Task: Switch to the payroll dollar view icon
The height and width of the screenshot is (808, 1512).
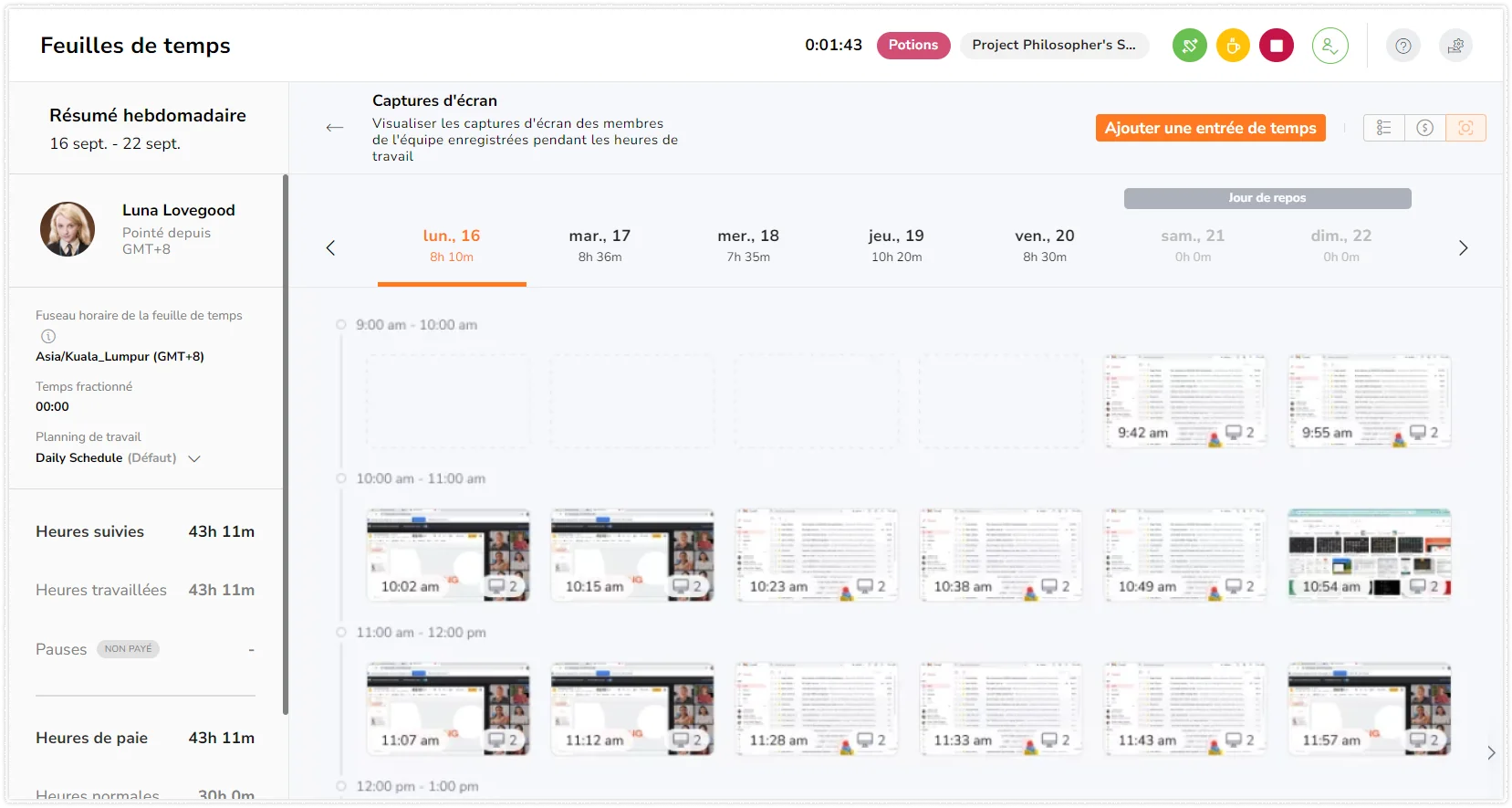Action: click(1424, 128)
